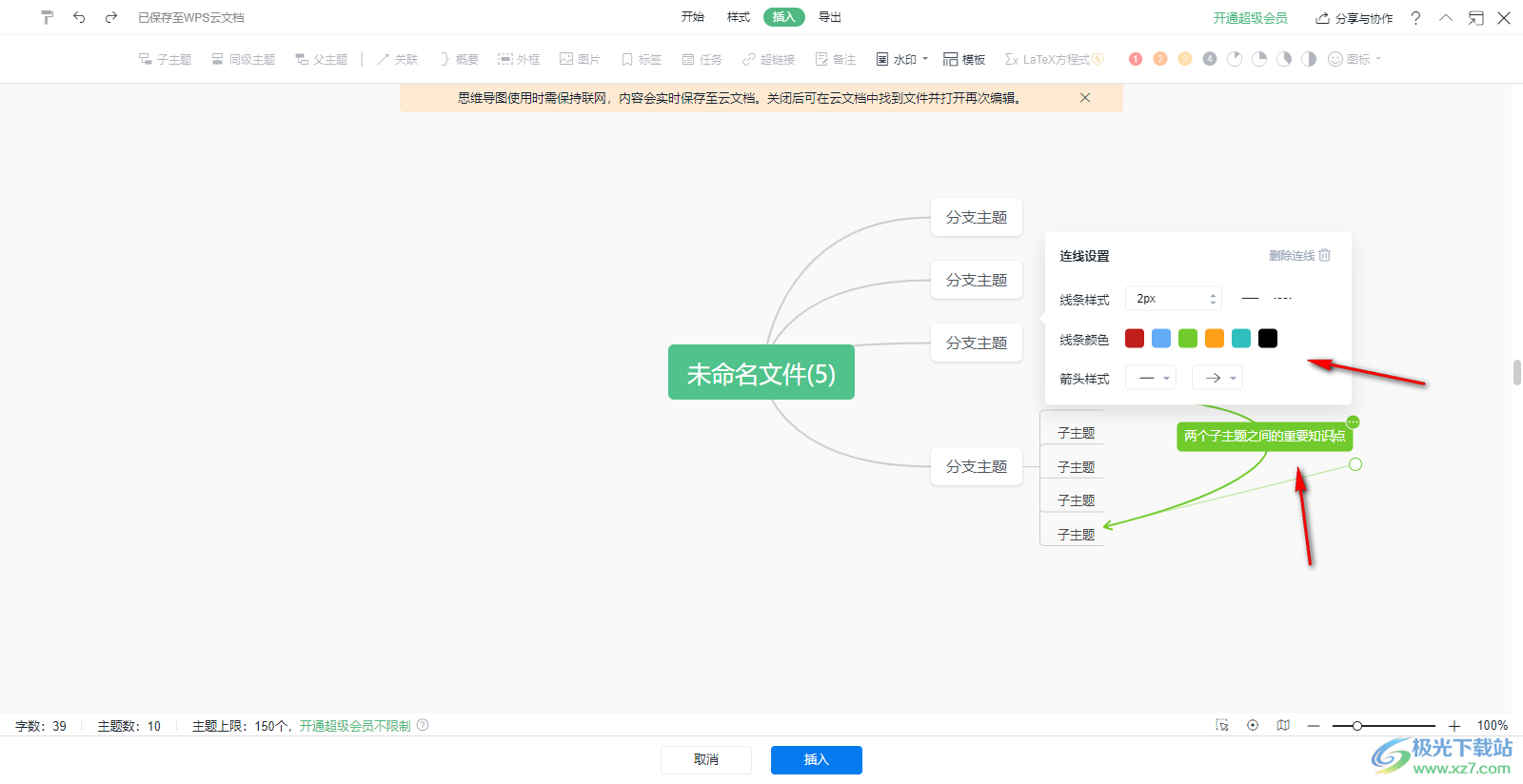Pick the orange line color

click(1215, 339)
